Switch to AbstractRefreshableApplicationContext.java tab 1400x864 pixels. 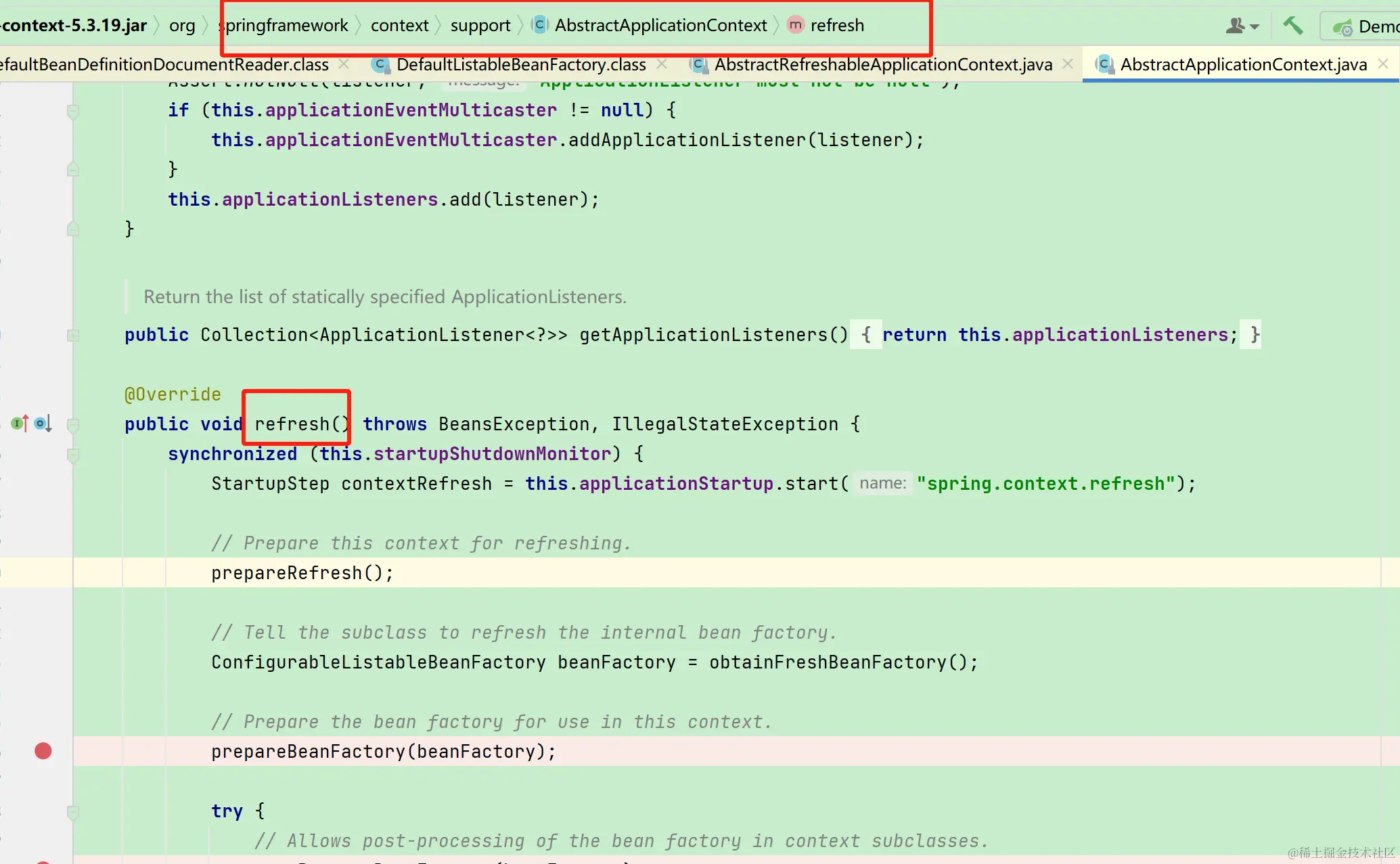coord(882,64)
